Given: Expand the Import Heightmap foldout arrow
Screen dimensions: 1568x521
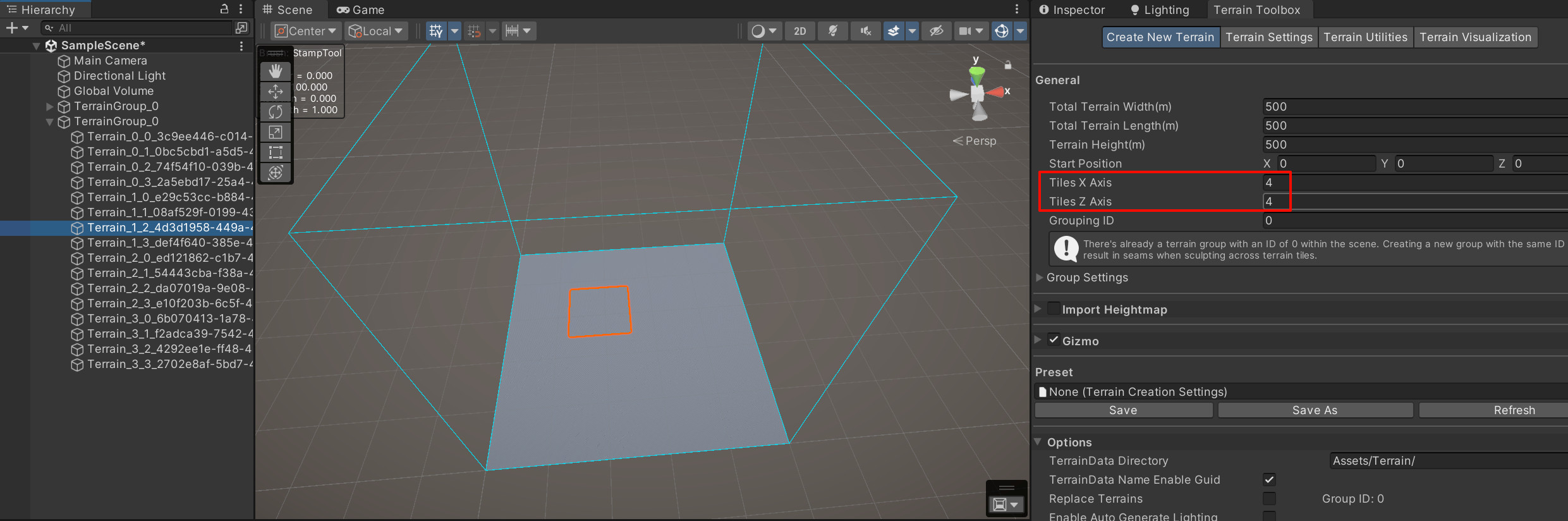Looking at the screenshot, I should click(x=1038, y=309).
